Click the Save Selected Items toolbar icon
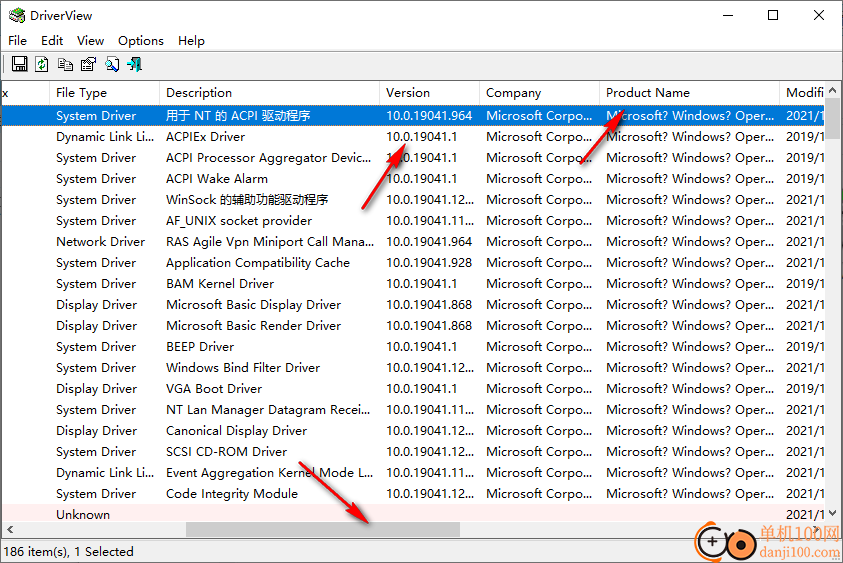843x563 pixels. (19, 65)
